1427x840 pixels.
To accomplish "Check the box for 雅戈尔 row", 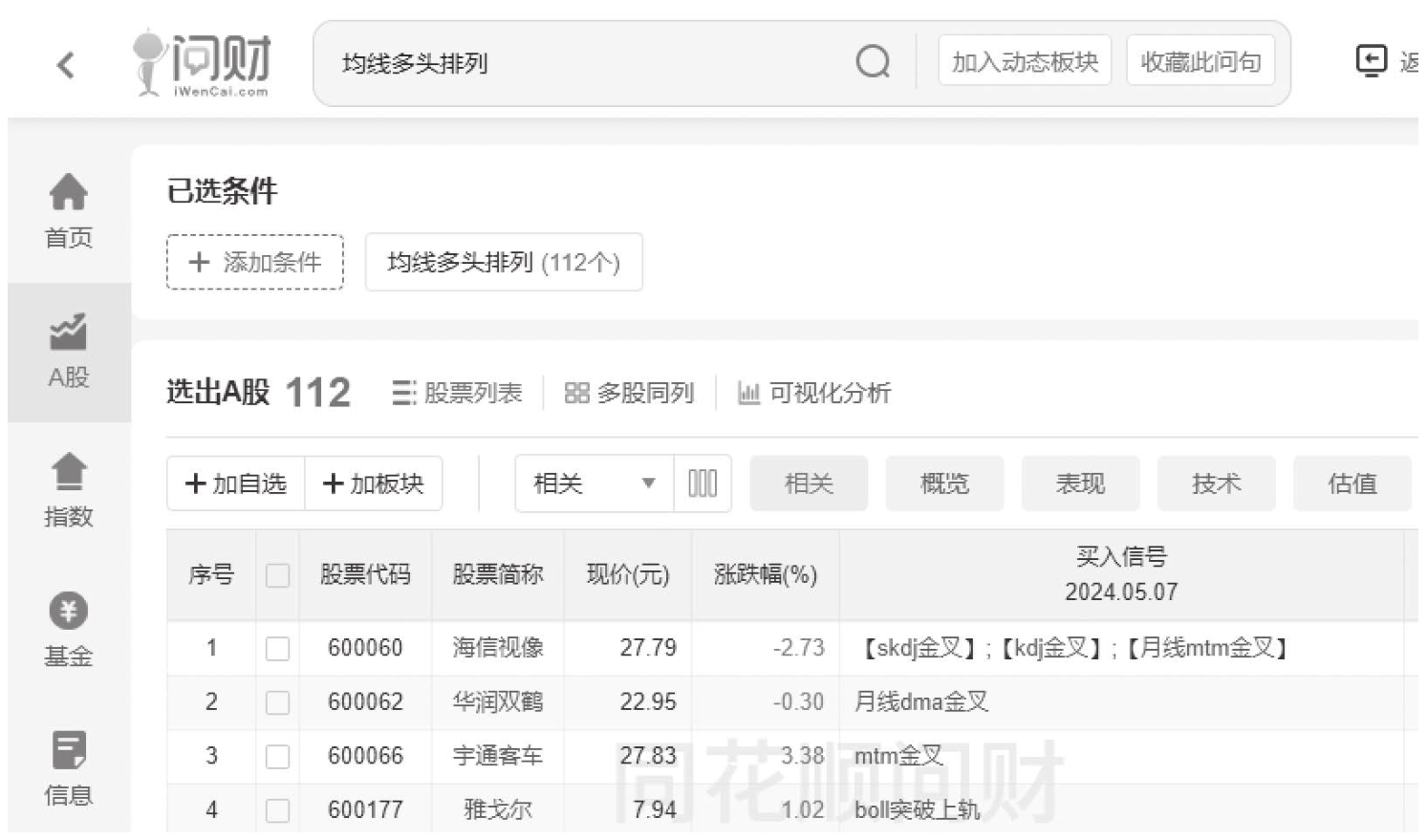I will [277, 811].
